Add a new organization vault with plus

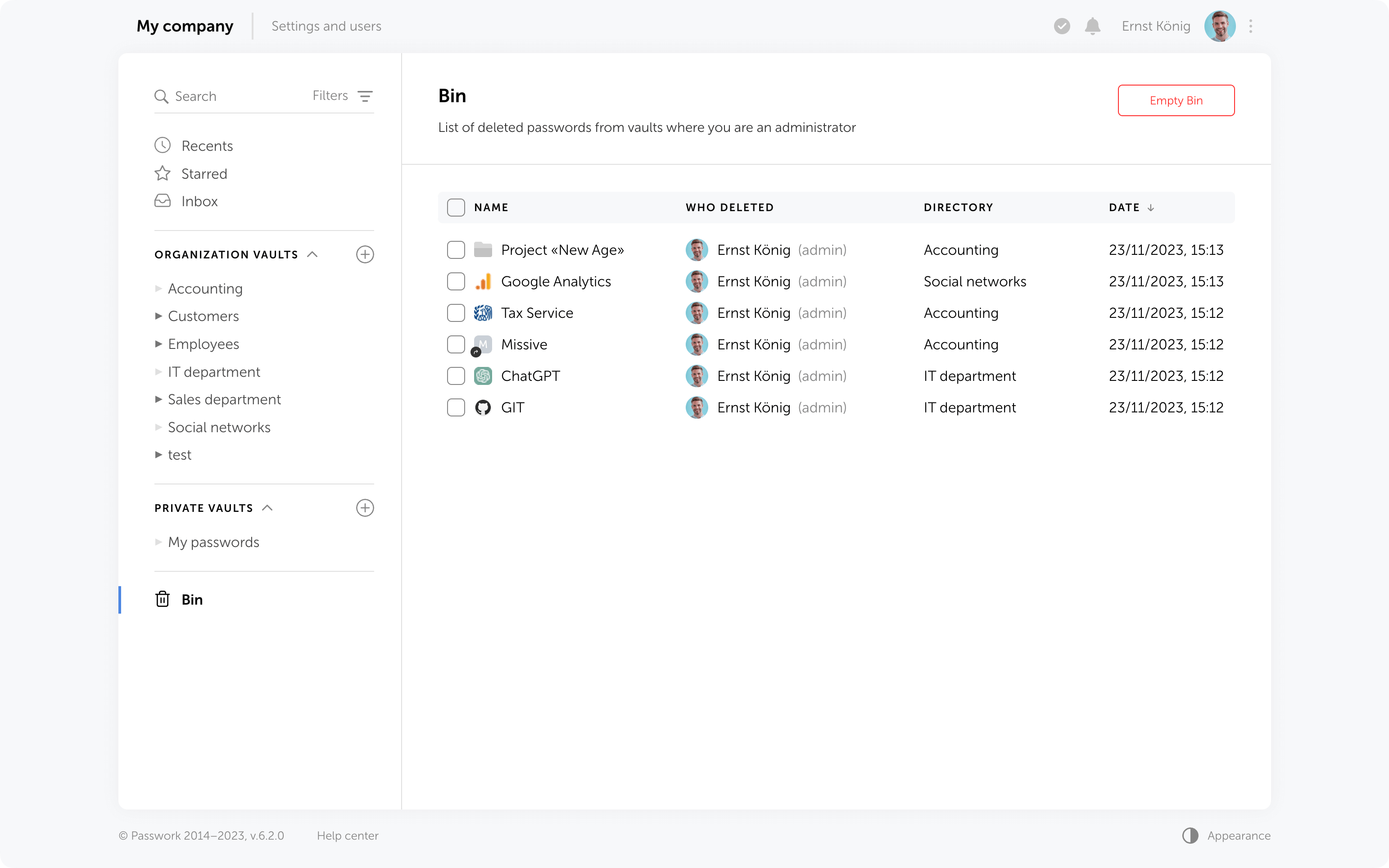(365, 254)
